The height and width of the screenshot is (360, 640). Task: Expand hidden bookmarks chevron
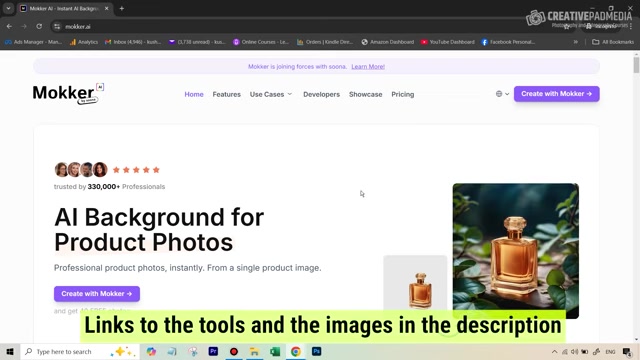tap(576, 42)
